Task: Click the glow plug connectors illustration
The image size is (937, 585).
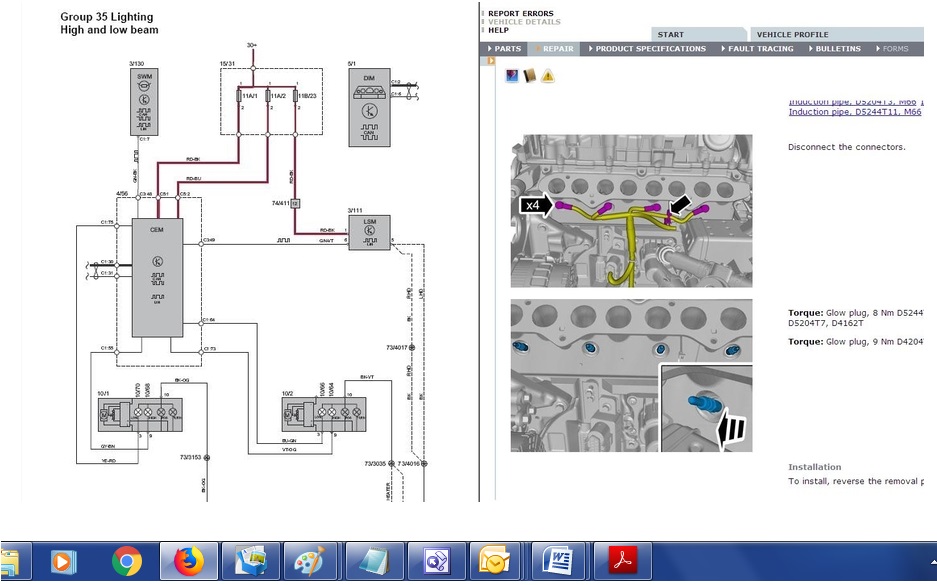Action: coord(631,211)
